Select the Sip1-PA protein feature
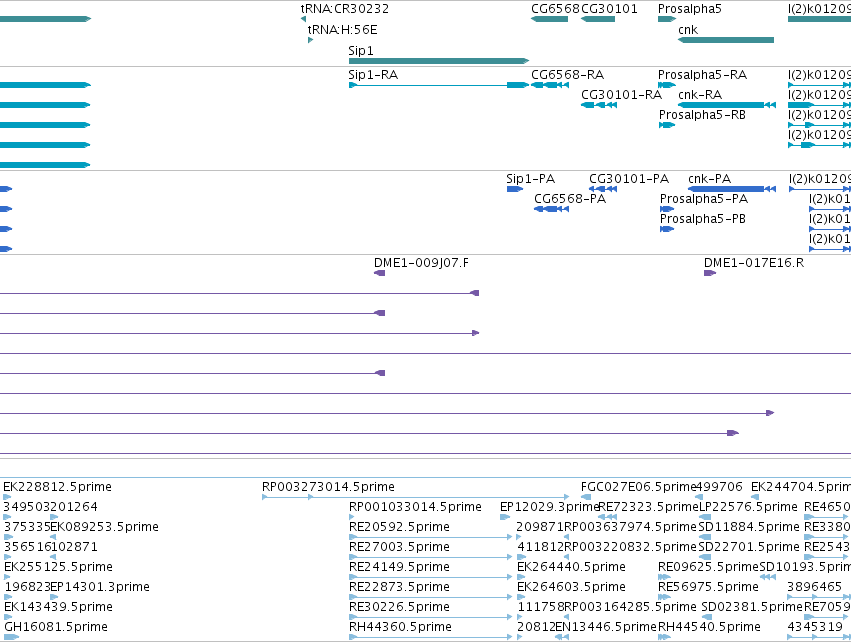 (x=515, y=189)
